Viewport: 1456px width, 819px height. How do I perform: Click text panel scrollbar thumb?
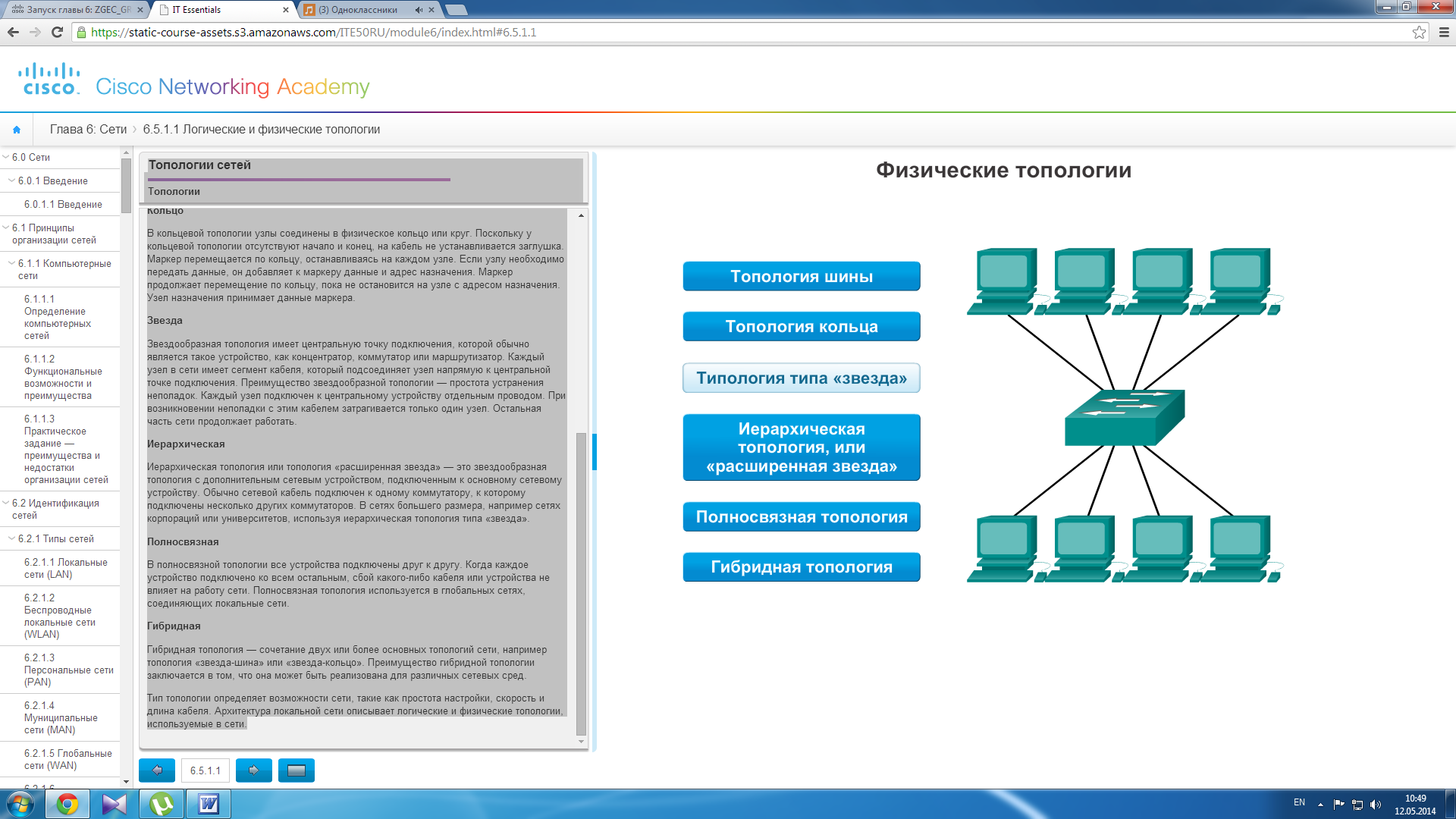[582, 584]
